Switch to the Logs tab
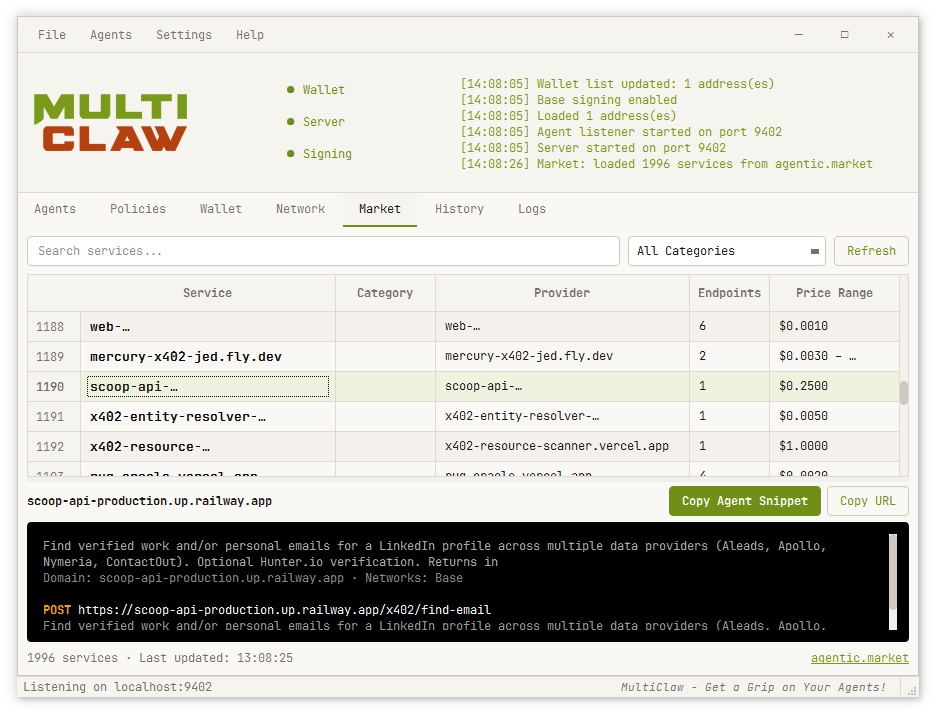This screenshot has width=938, height=716. pos(532,209)
